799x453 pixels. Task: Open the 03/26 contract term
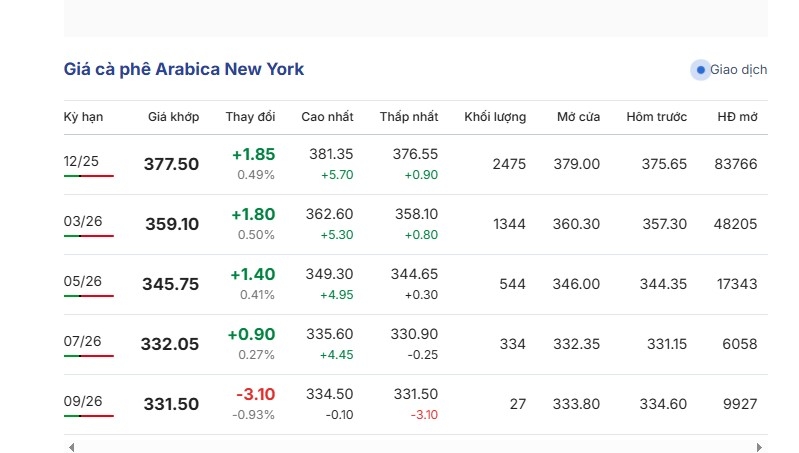click(x=83, y=221)
